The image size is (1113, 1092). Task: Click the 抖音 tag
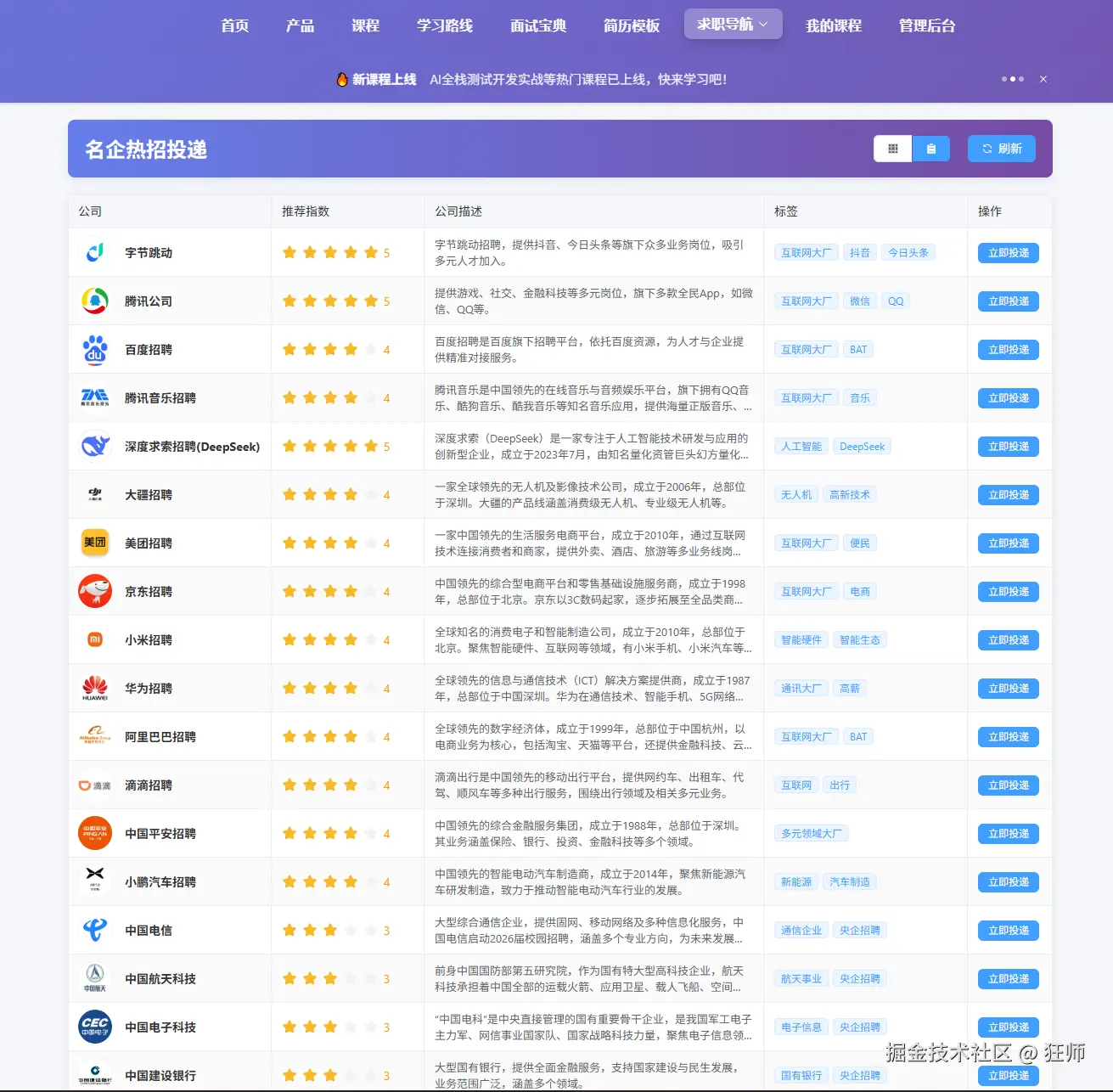pyautogui.click(x=860, y=253)
